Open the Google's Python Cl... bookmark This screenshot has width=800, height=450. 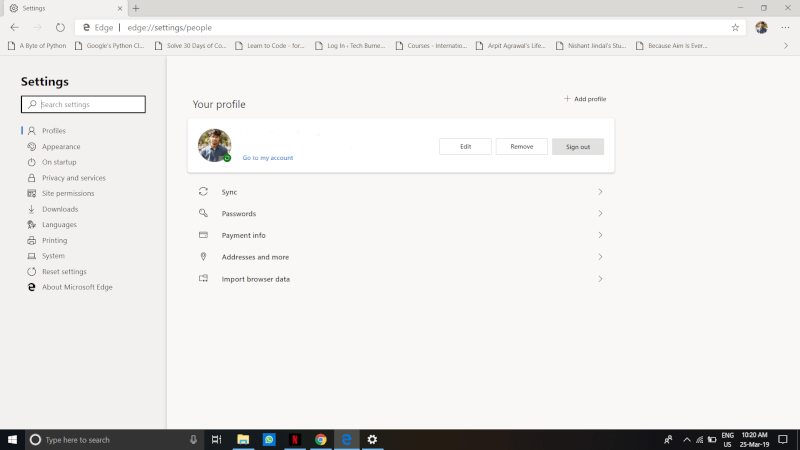(x=110, y=45)
